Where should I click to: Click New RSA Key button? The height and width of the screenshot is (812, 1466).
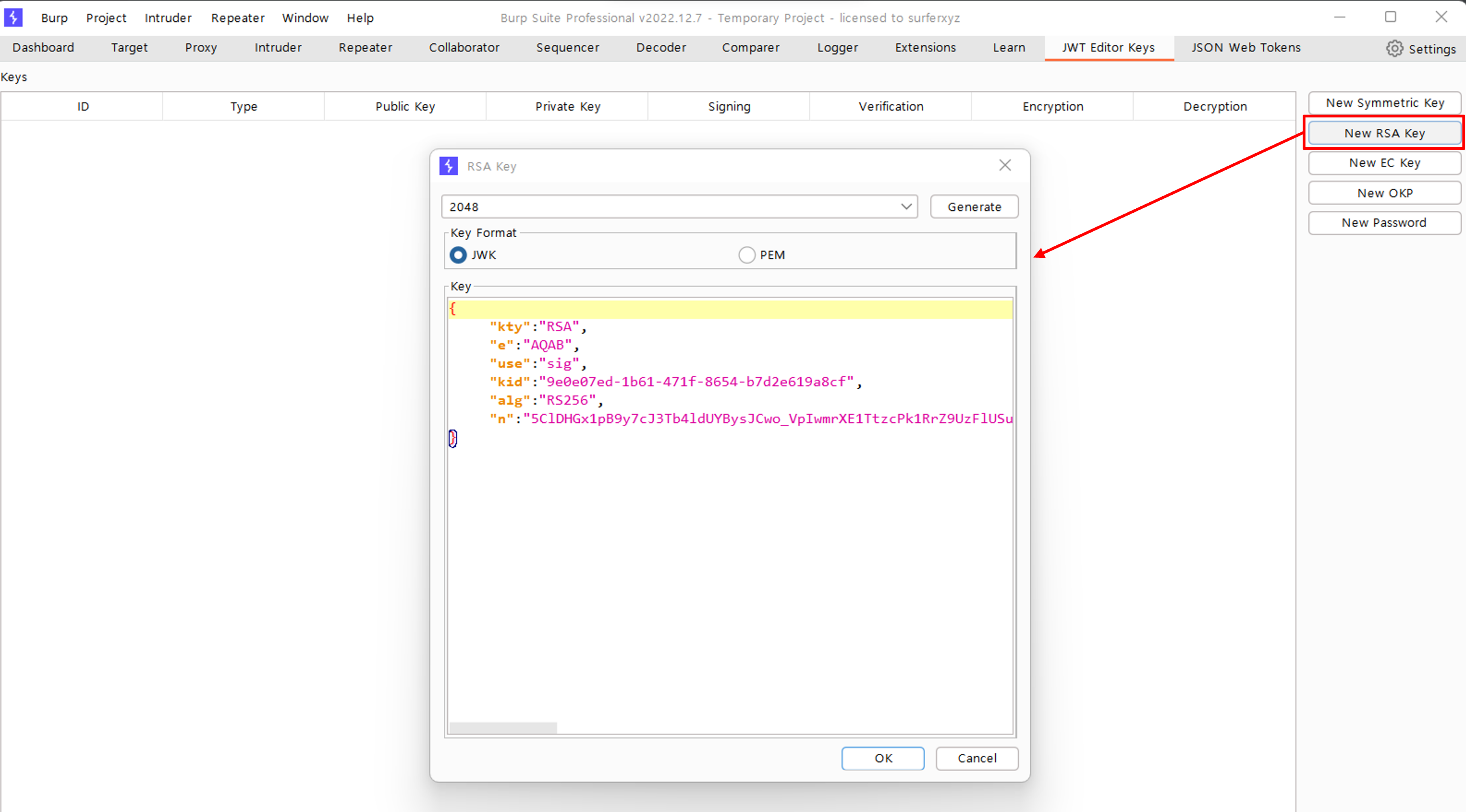[x=1385, y=133]
